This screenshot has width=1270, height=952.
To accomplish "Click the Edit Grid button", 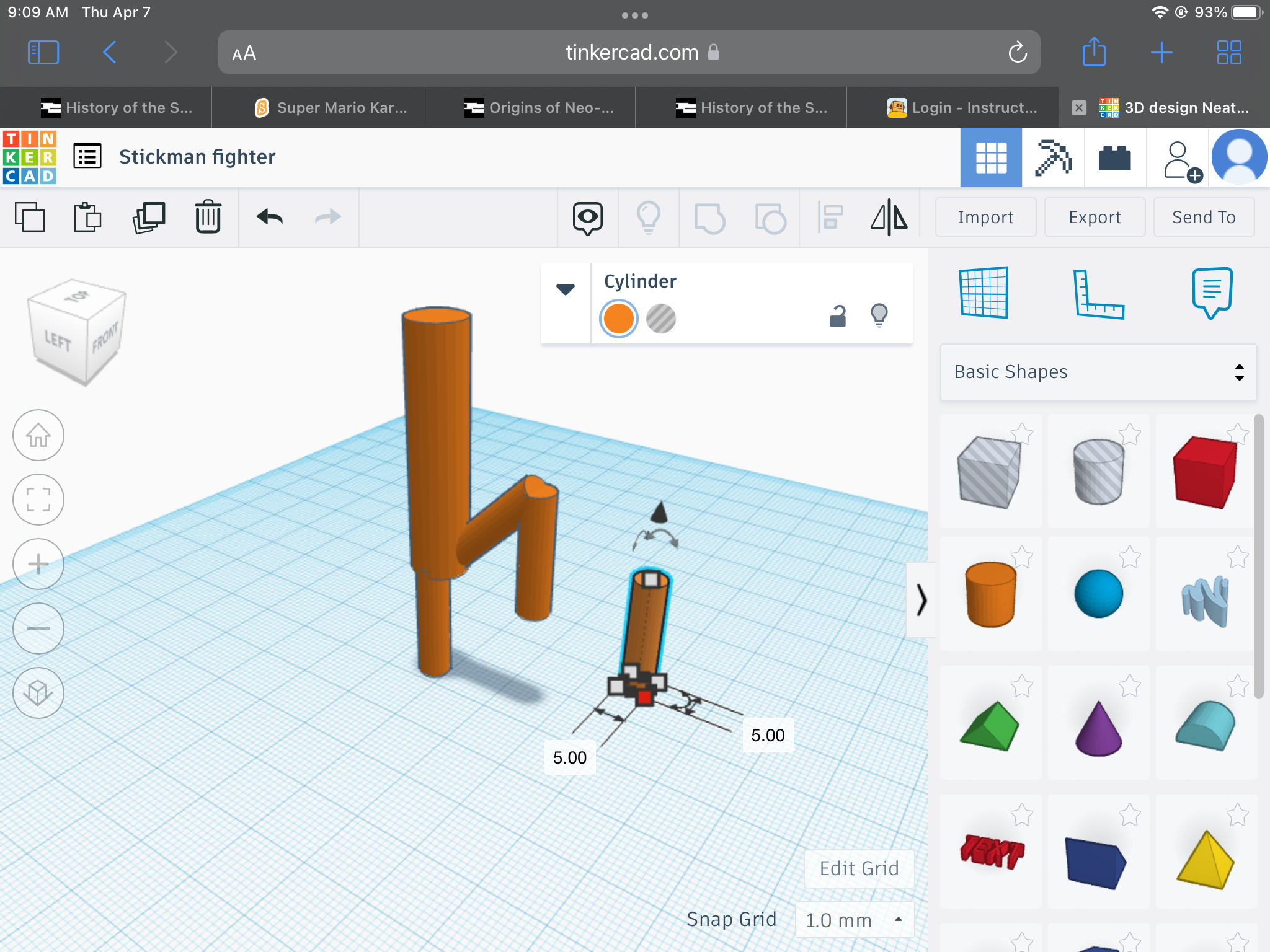I will tap(859, 868).
